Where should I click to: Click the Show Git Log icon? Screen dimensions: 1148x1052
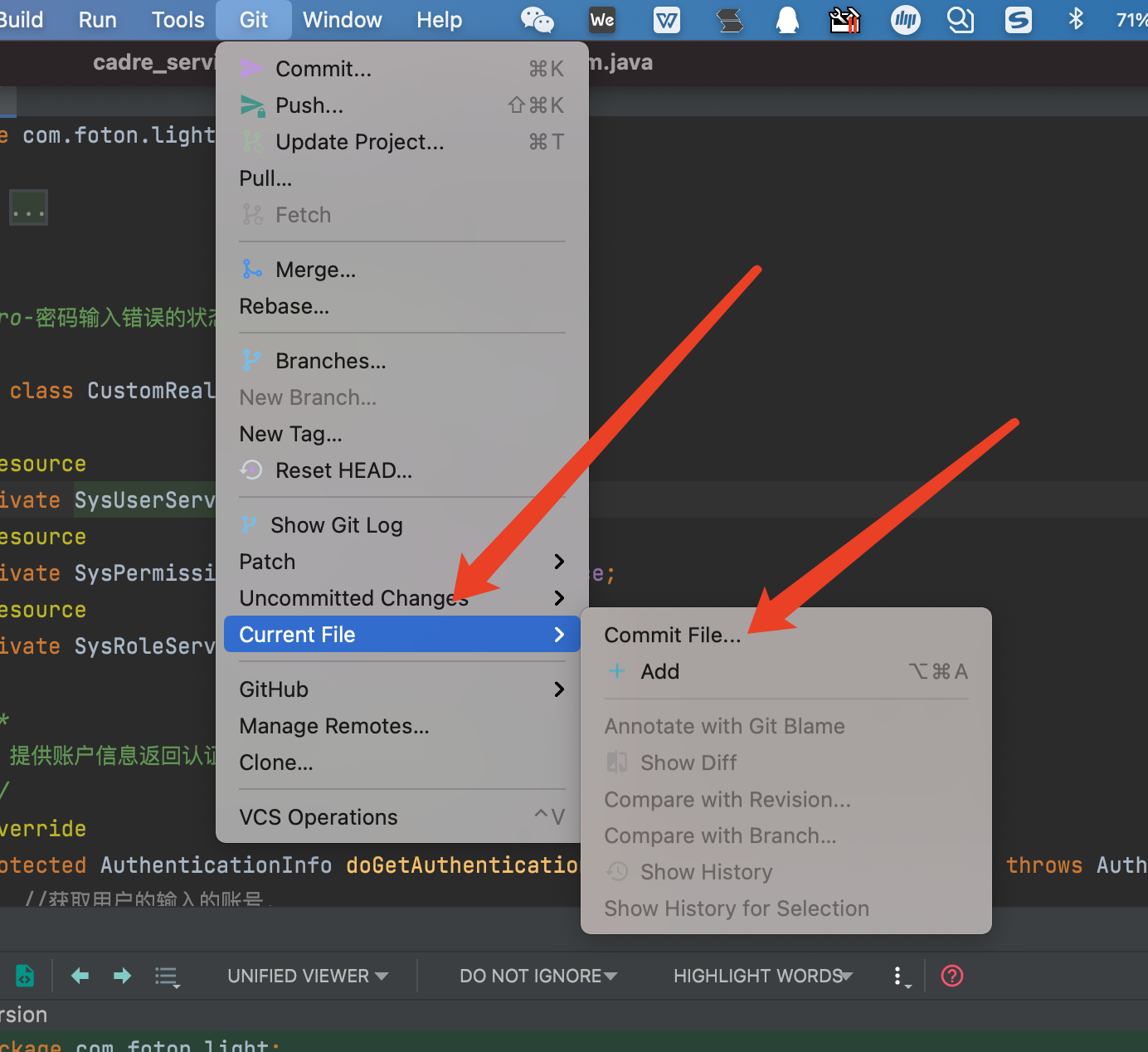[x=249, y=524]
